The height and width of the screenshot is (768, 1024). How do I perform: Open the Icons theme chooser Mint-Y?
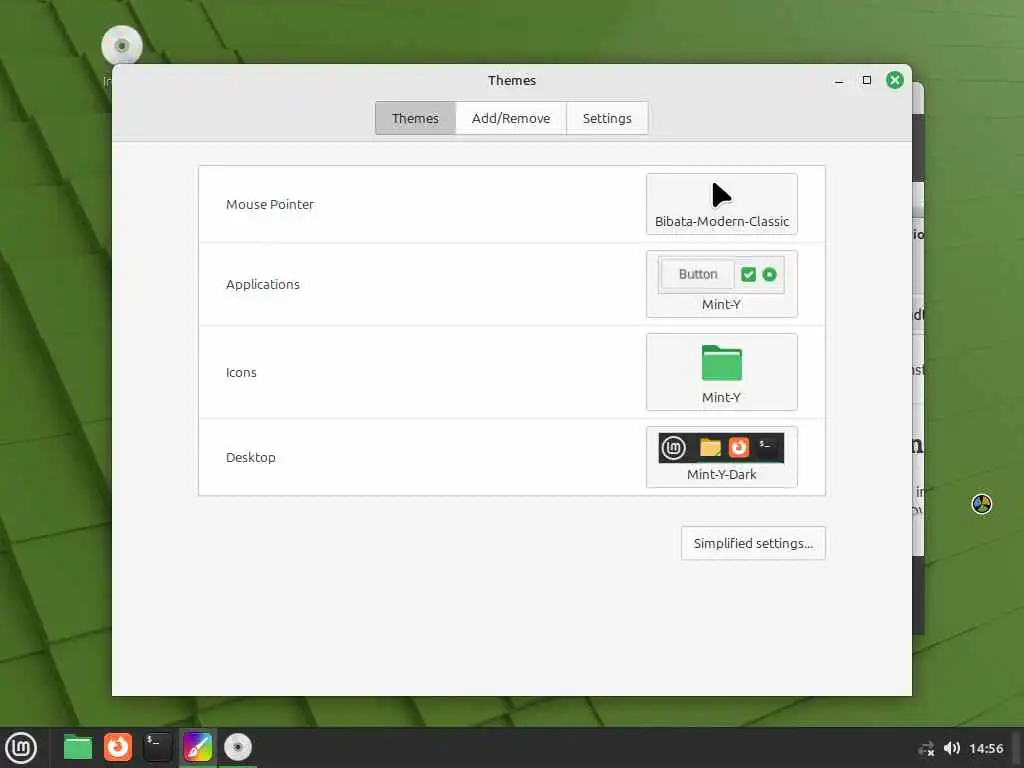722,372
